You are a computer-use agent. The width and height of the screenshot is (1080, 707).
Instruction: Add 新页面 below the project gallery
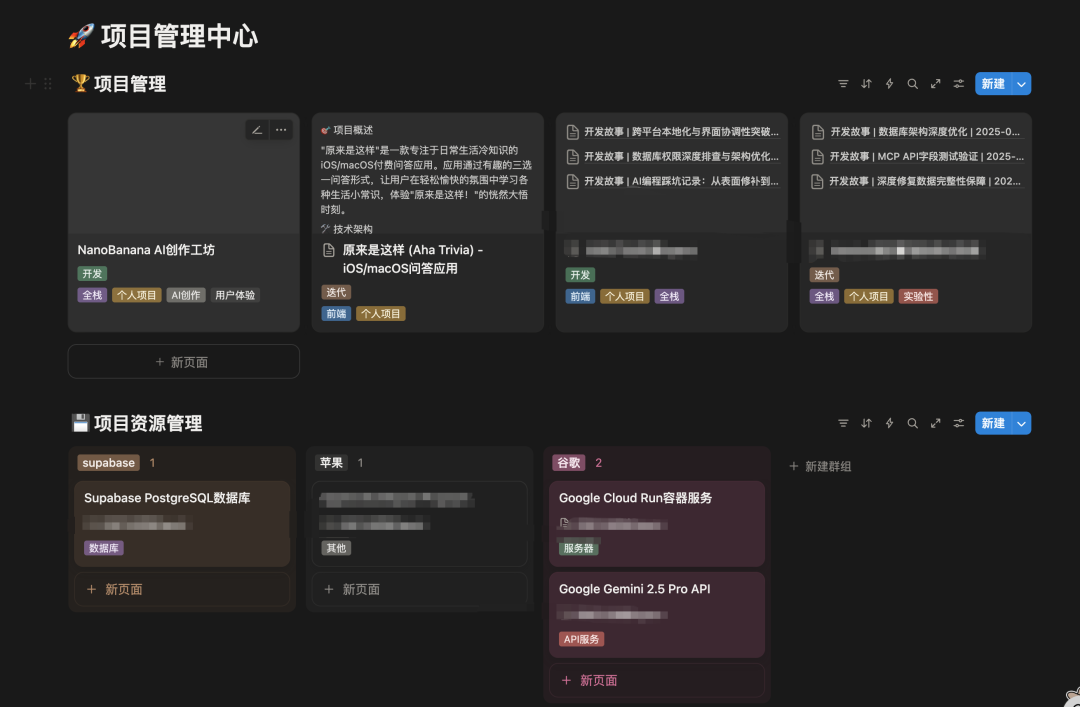point(183,362)
